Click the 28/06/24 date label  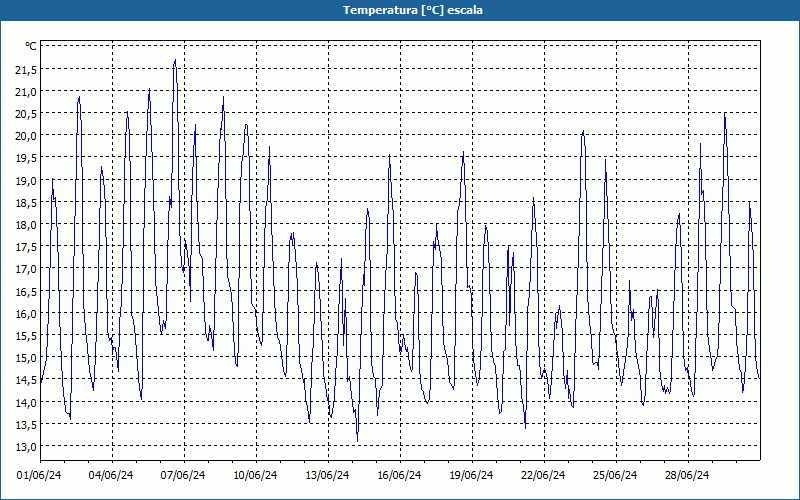tap(687, 475)
